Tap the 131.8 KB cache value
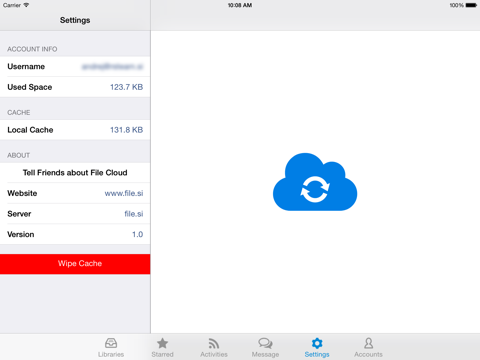The width and height of the screenshot is (480, 360). tap(126, 130)
